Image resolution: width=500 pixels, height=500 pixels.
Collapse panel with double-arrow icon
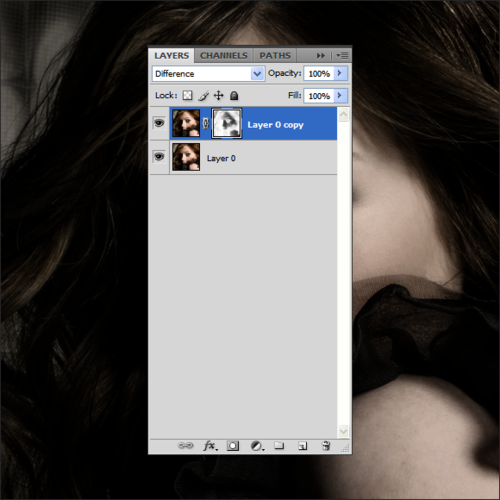tap(320, 55)
